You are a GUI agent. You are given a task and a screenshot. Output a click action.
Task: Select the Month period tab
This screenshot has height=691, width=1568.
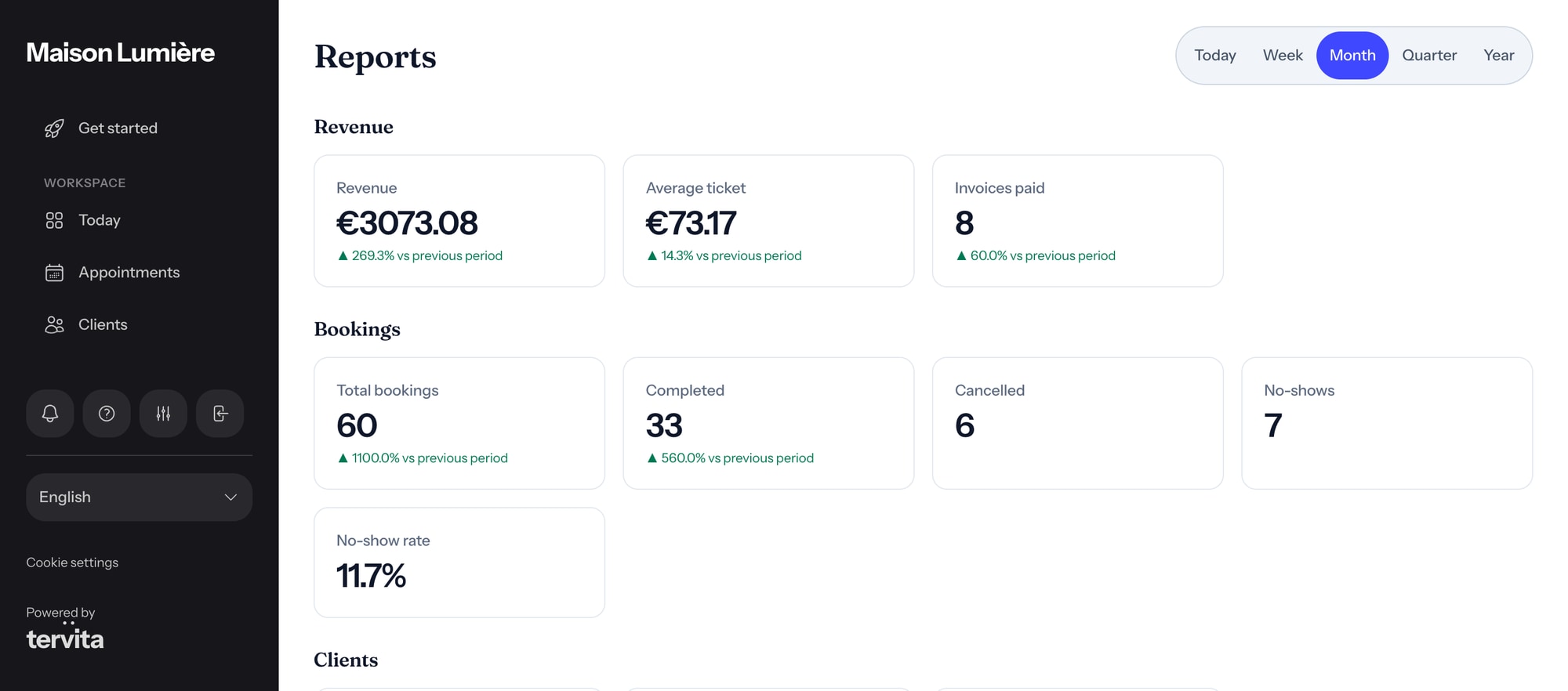tap(1352, 56)
